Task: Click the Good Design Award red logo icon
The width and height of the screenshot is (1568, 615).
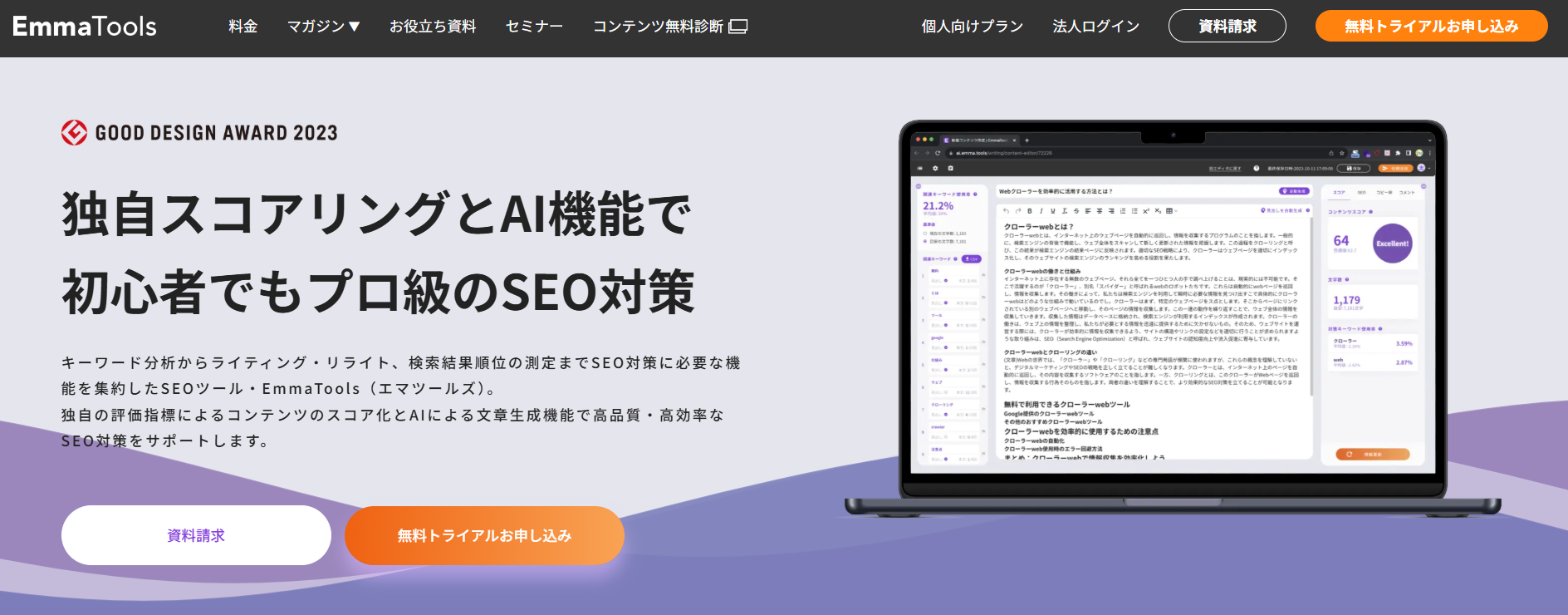Action: tap(74, 132)
